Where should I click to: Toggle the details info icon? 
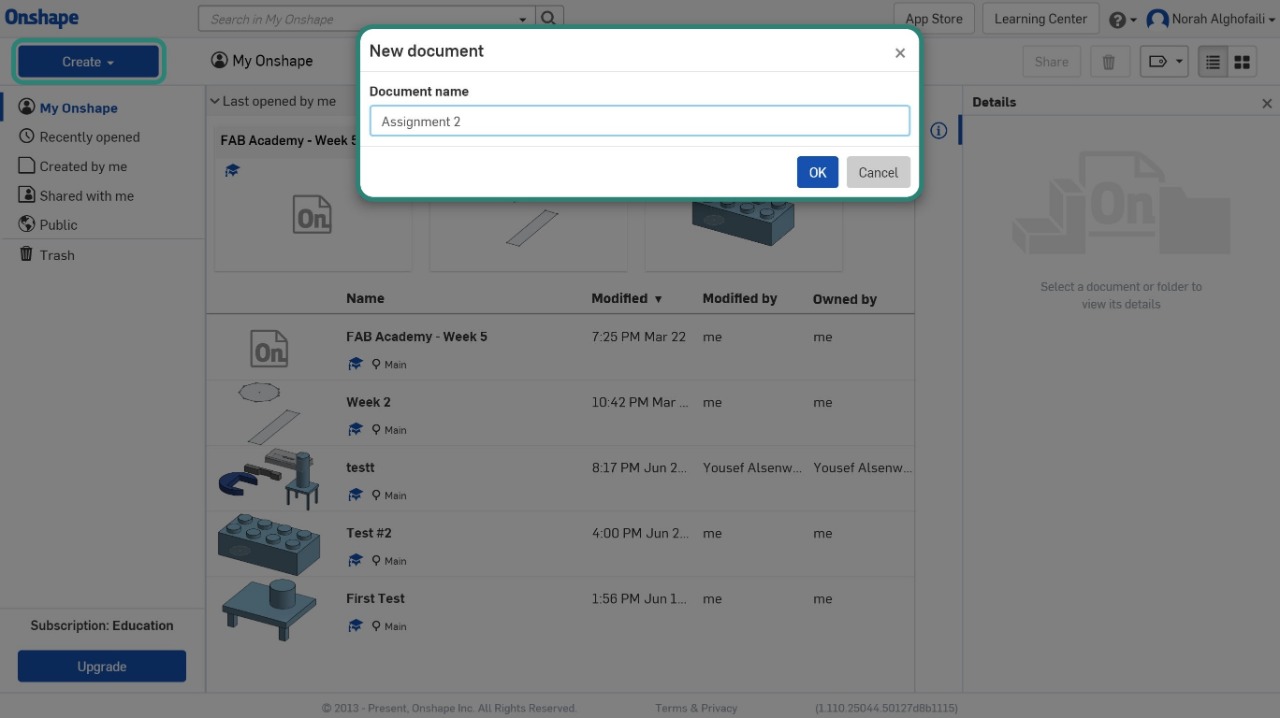(938, 131)
